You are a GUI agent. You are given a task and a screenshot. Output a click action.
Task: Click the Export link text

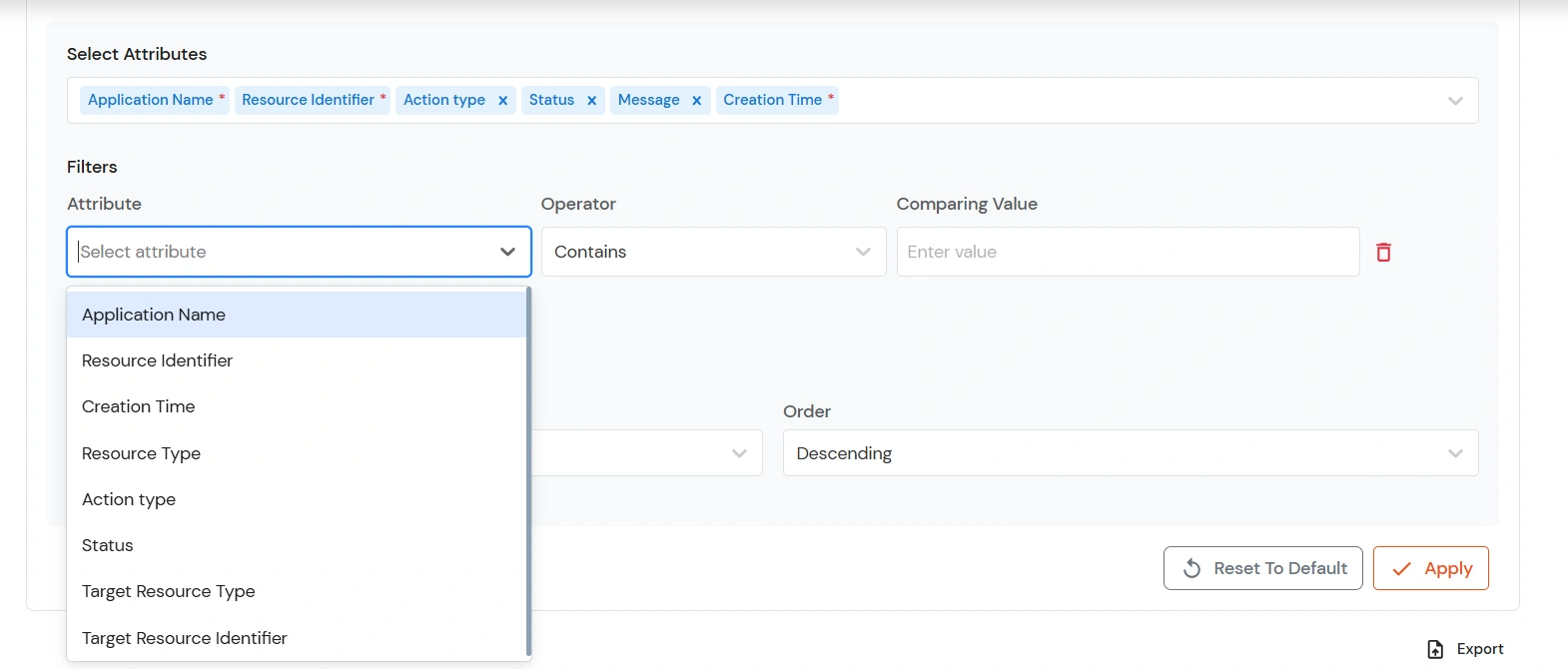point(1480,649)
